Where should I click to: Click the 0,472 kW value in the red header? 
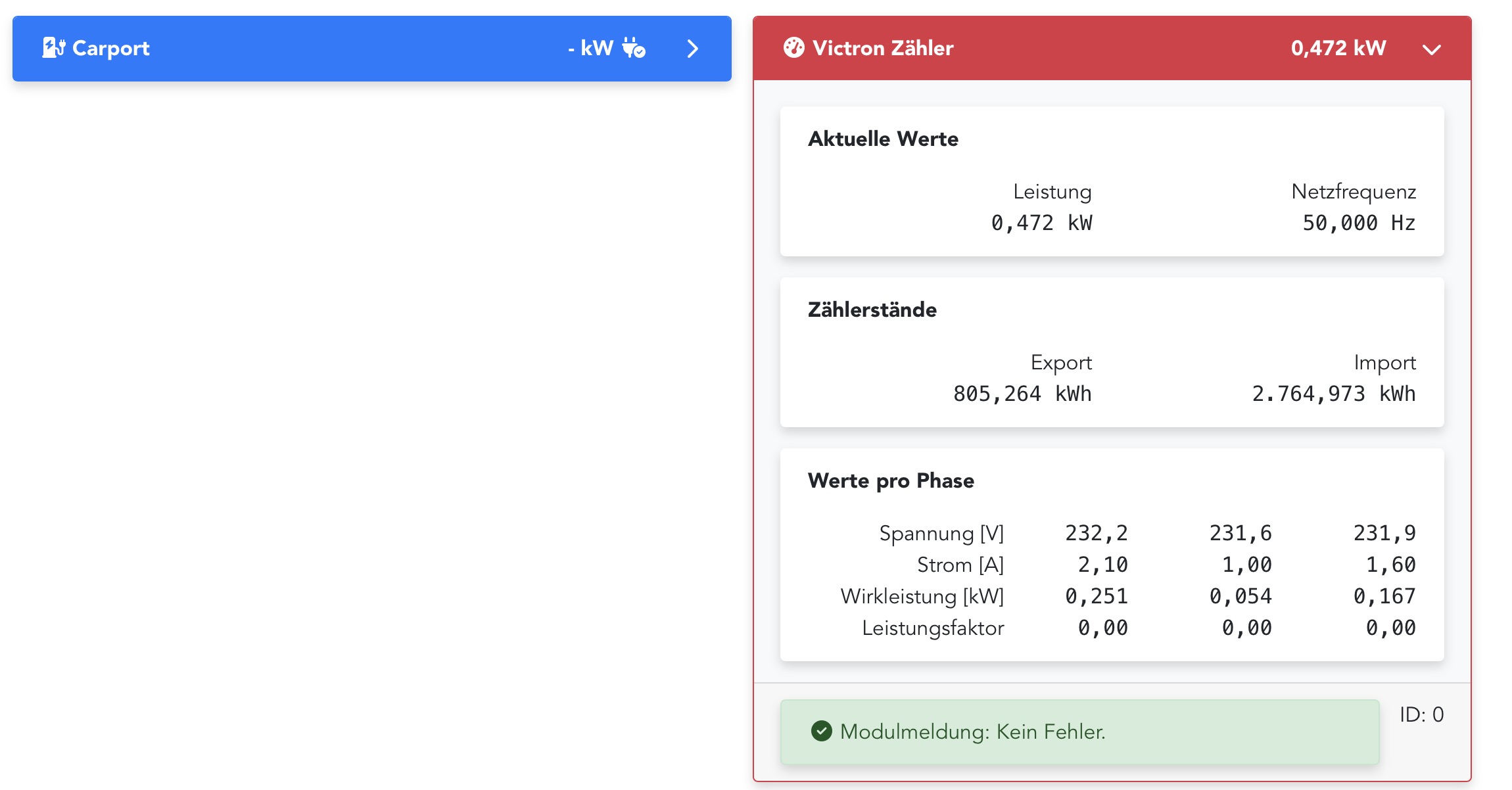pos(1338,48)
